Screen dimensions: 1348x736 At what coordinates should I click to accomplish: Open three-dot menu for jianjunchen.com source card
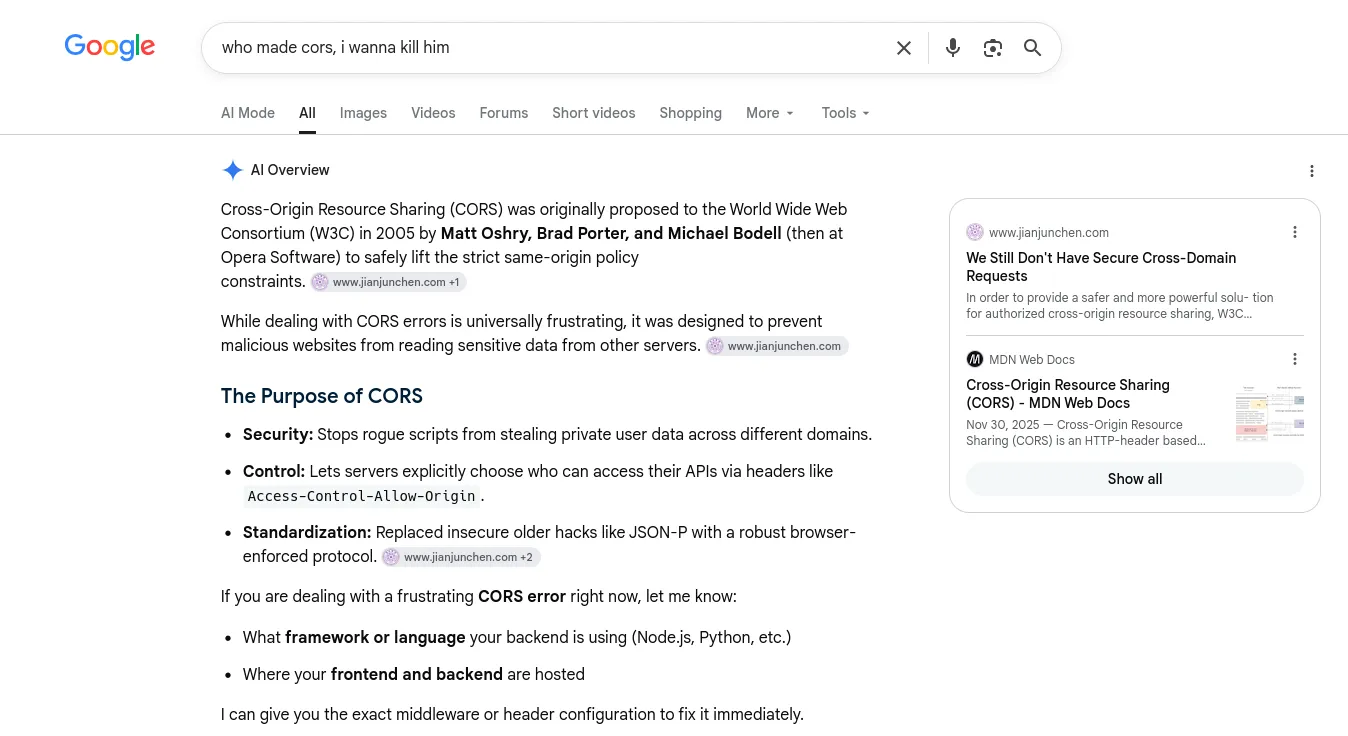pos(1295,232)
